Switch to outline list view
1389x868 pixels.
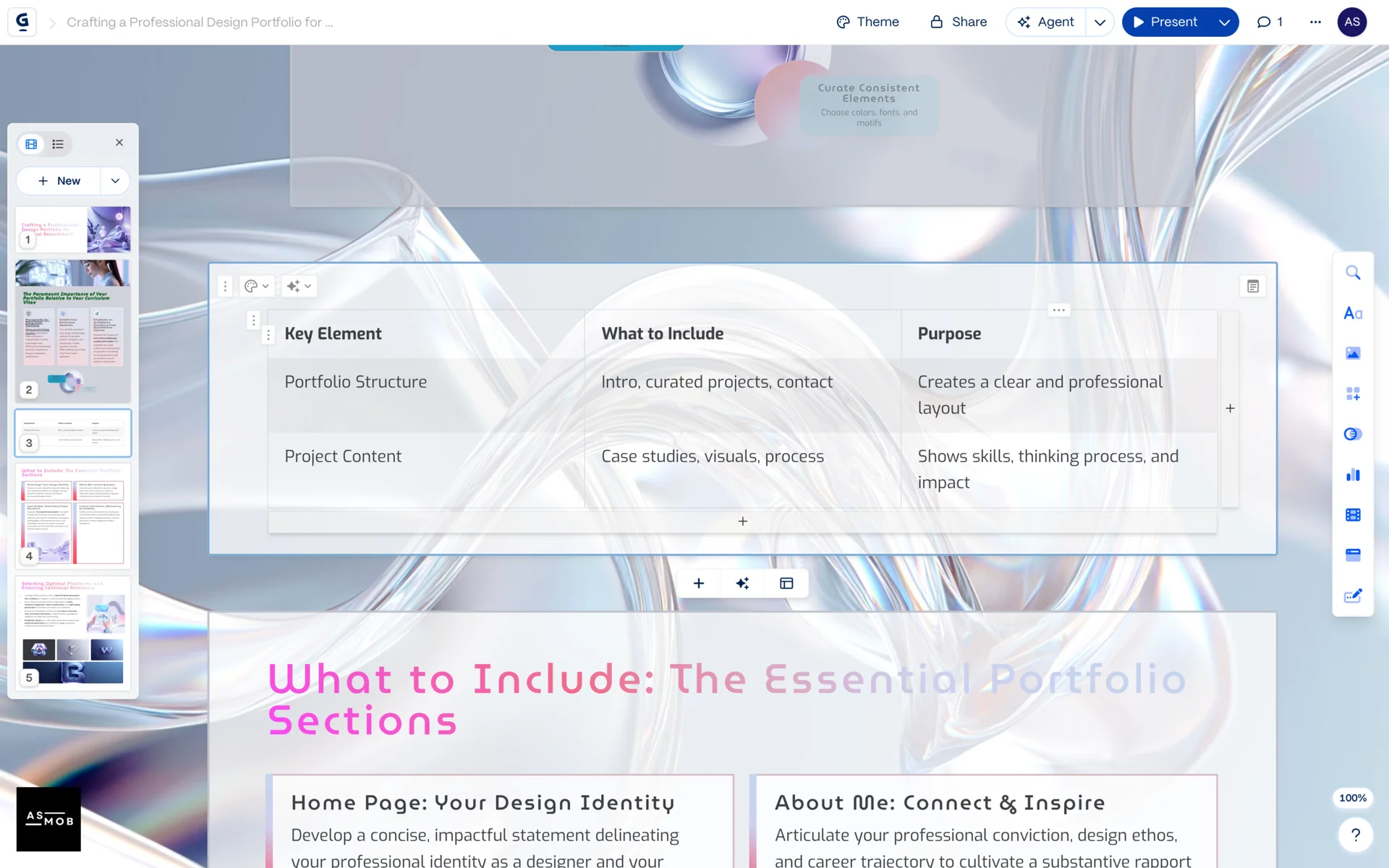[58, 144]
